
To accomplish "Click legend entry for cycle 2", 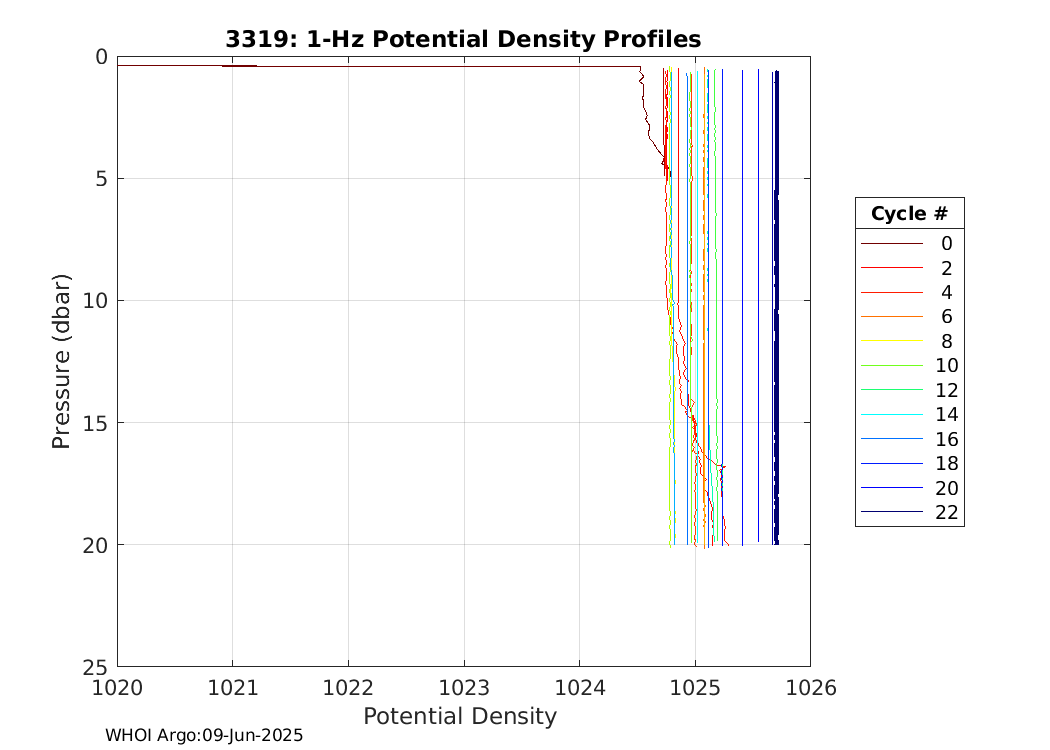I will [909, 269].
